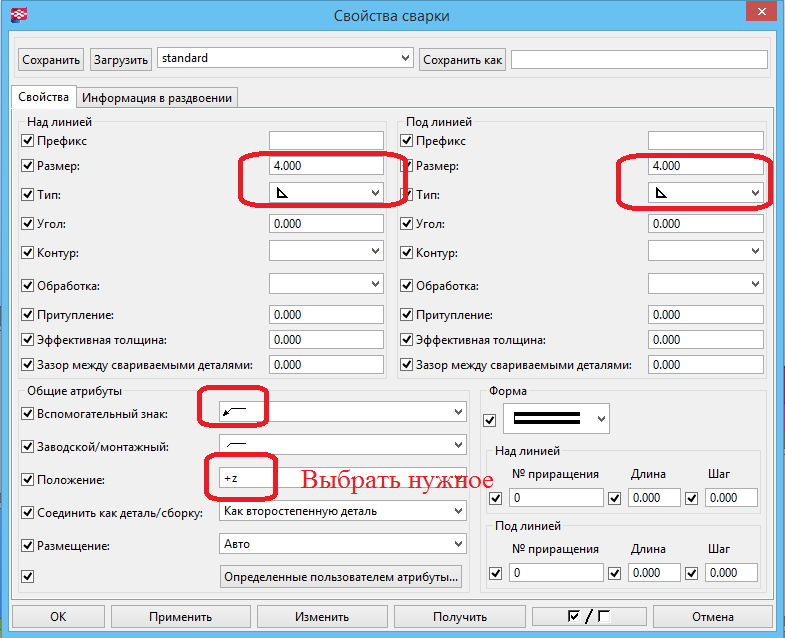Click Определенные пользователем атрибуты button

(x=342, y=576)
